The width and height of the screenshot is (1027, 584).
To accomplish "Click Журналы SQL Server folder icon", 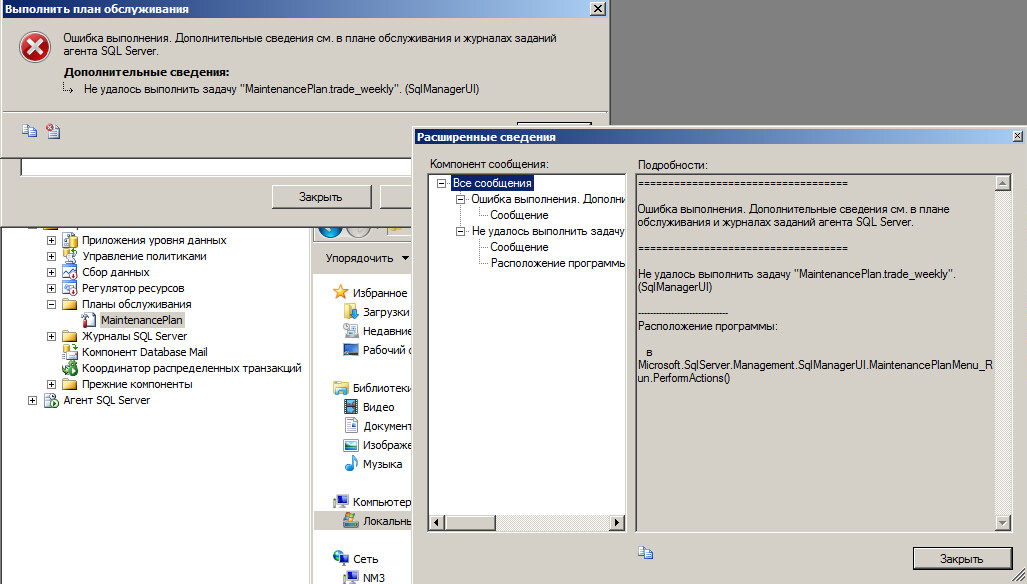I will click(69, 337).
